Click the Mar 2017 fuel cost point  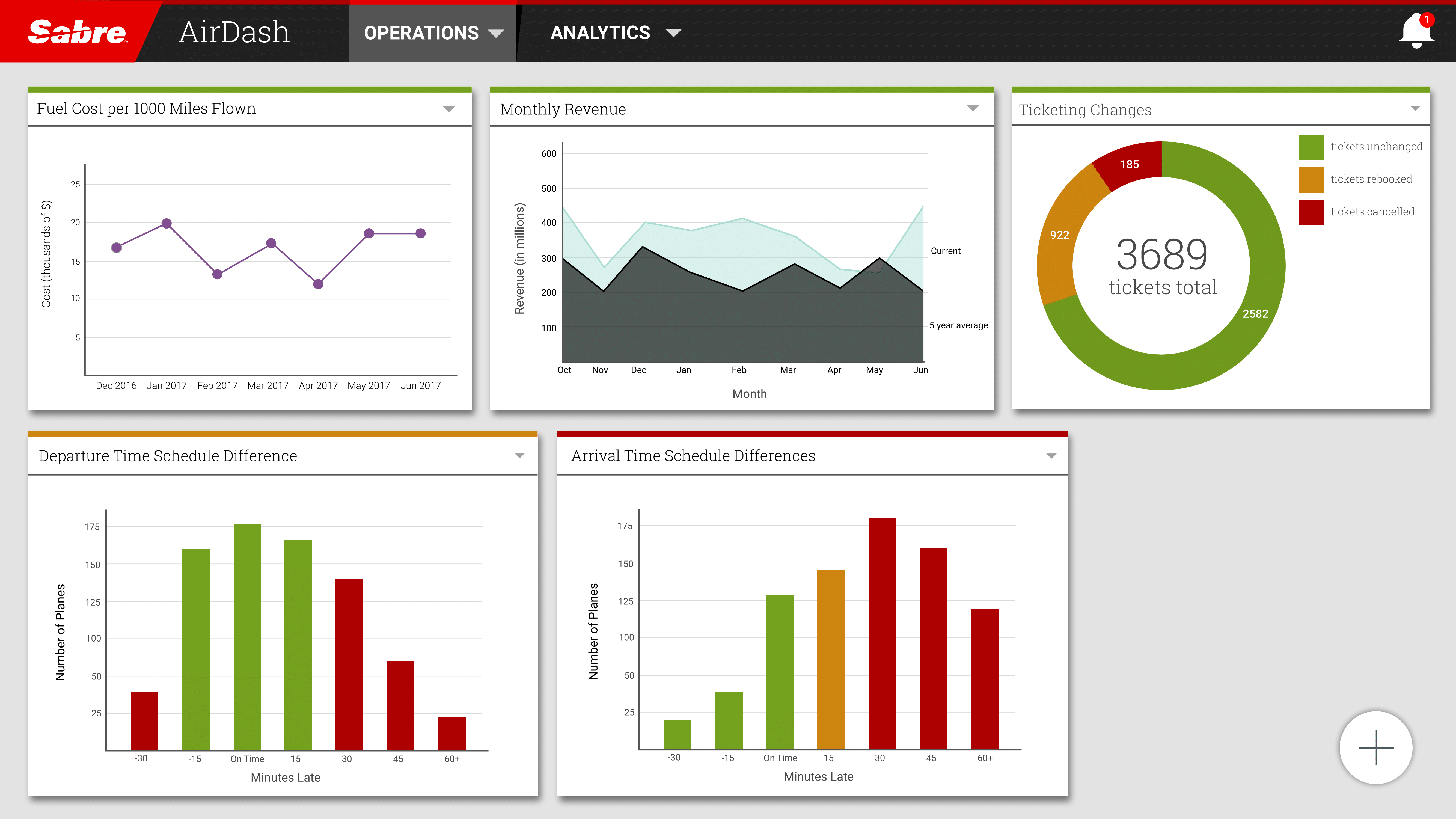[271, 243]
